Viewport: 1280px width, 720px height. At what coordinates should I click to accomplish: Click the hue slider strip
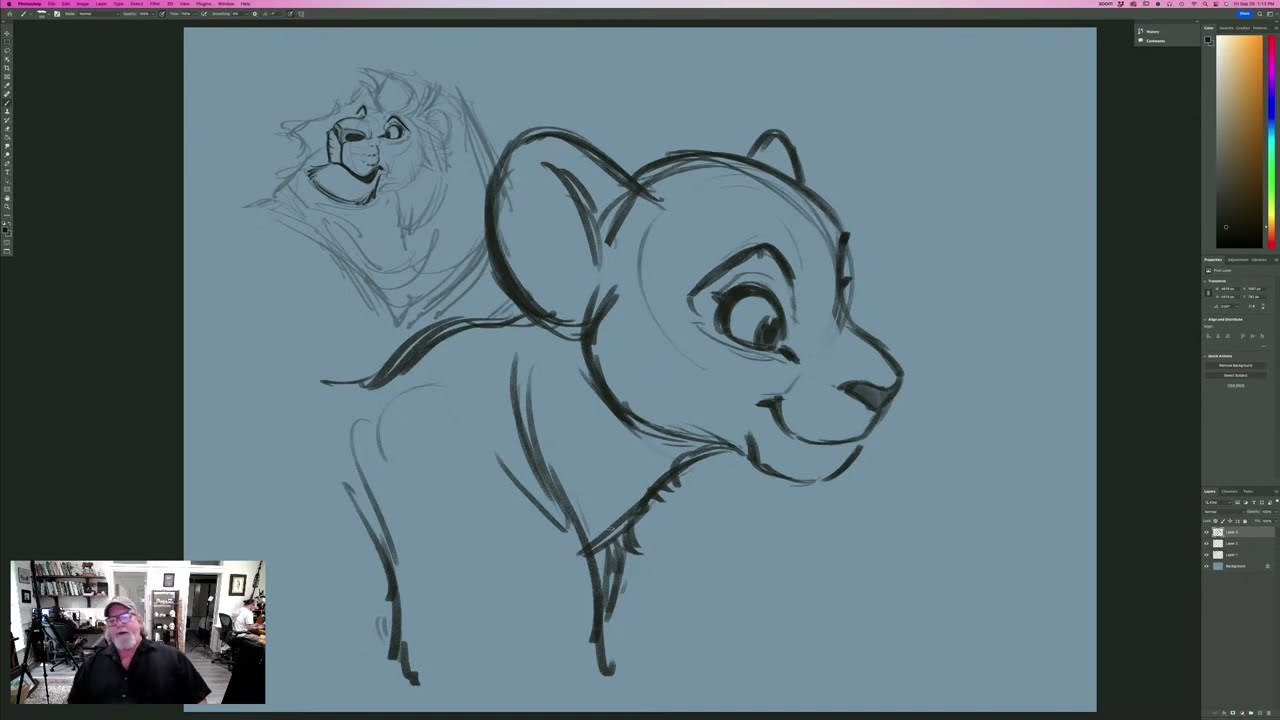coord(1271,140)
